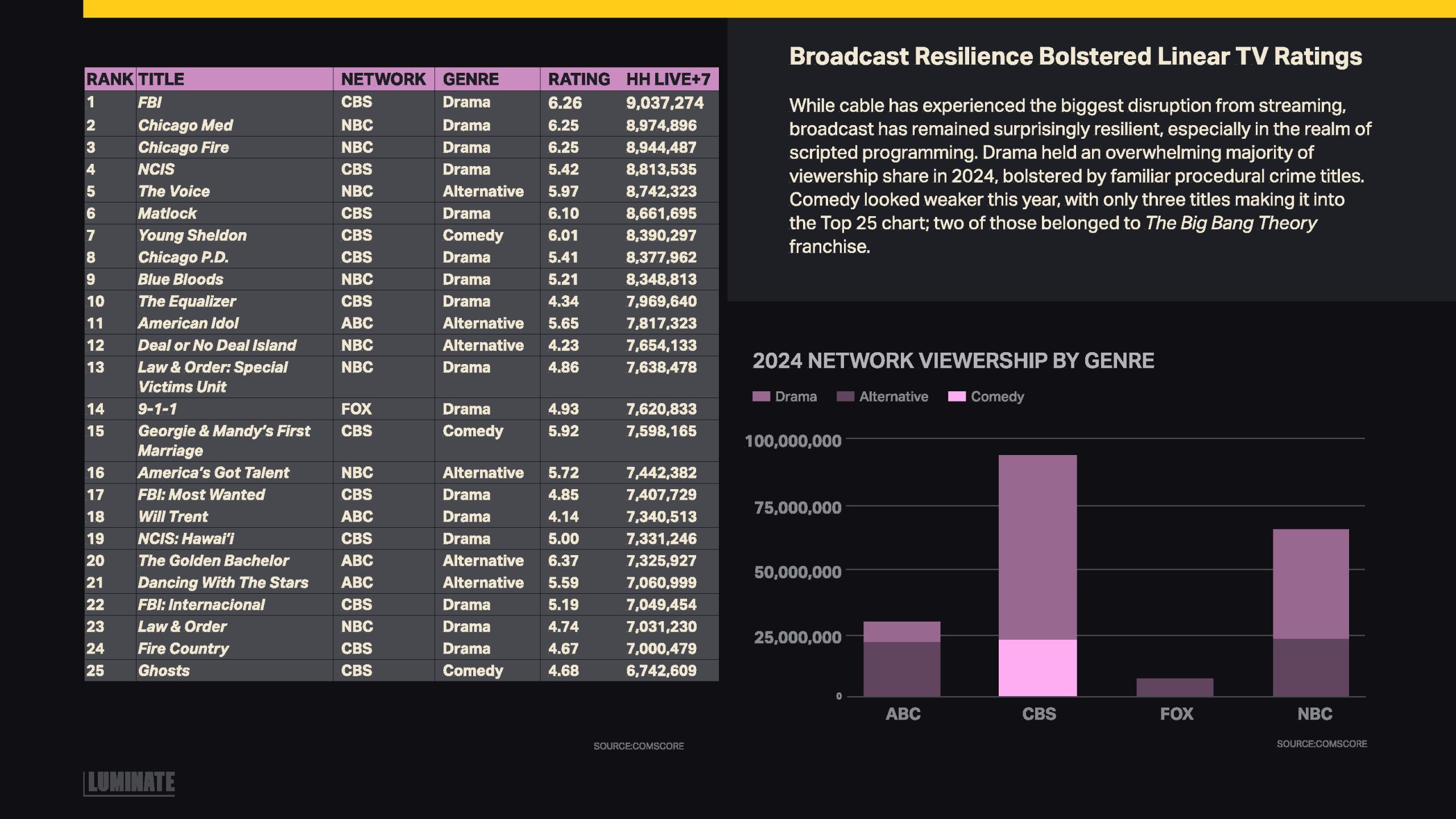Click the ABC Alternative bar segment
Screen dimensions: 1456x819
pyautogui.click(x=901, y=669)
